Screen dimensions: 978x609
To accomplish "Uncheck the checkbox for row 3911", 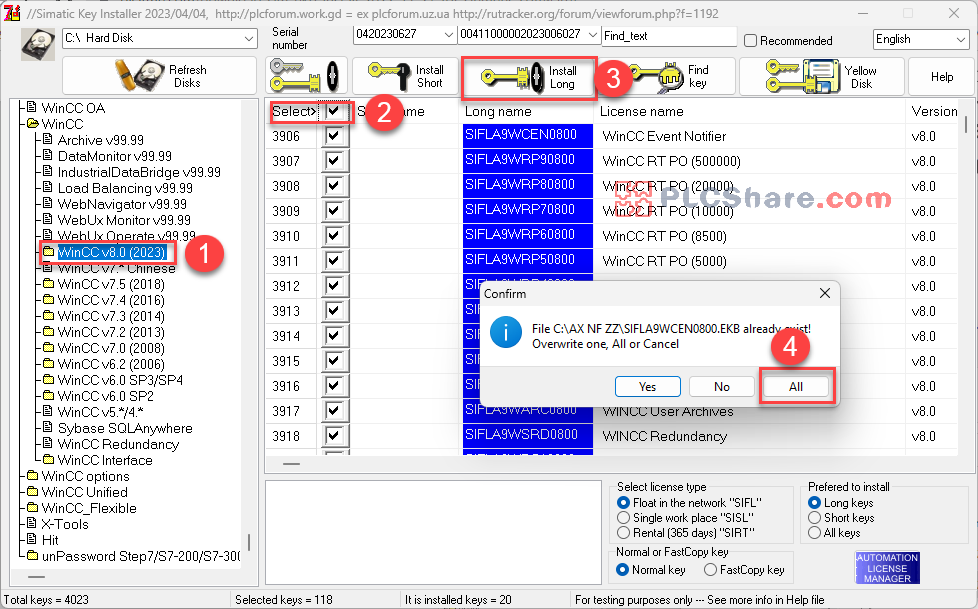I will click(x=334, y=260).
